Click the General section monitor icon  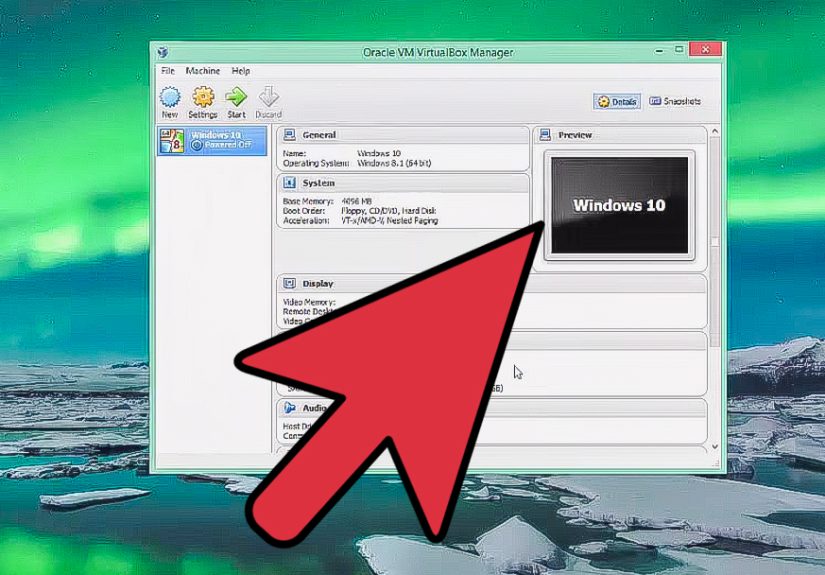click(289, 135)
